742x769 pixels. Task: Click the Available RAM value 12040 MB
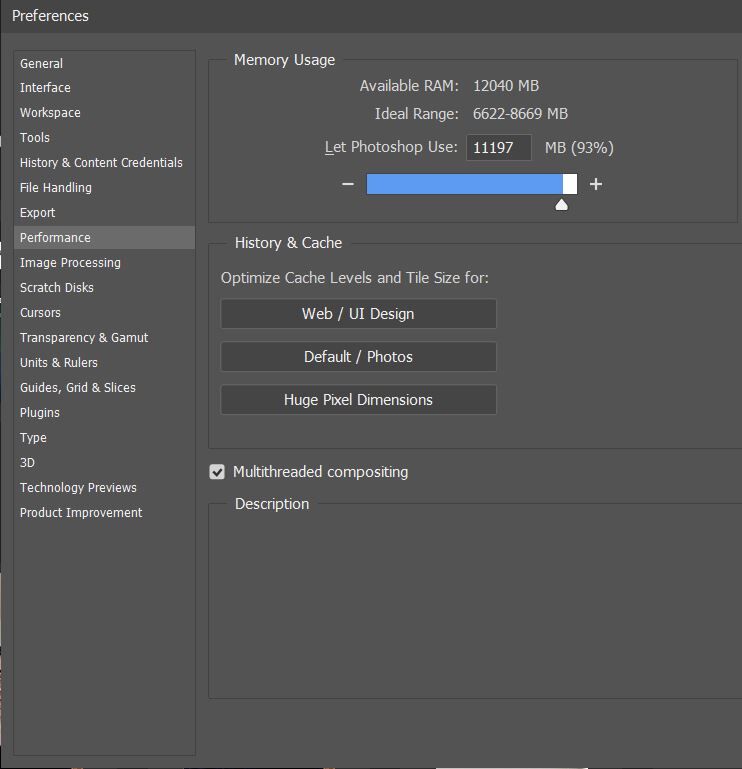tap(506, 86)
